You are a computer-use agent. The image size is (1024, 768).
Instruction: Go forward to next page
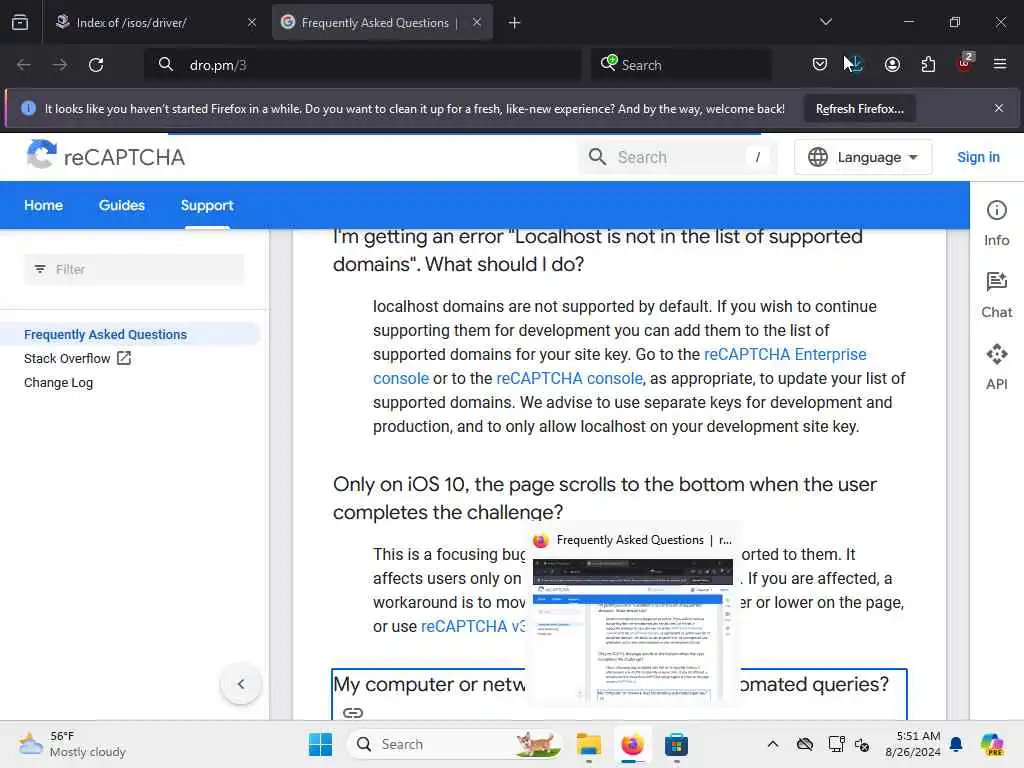59,65
